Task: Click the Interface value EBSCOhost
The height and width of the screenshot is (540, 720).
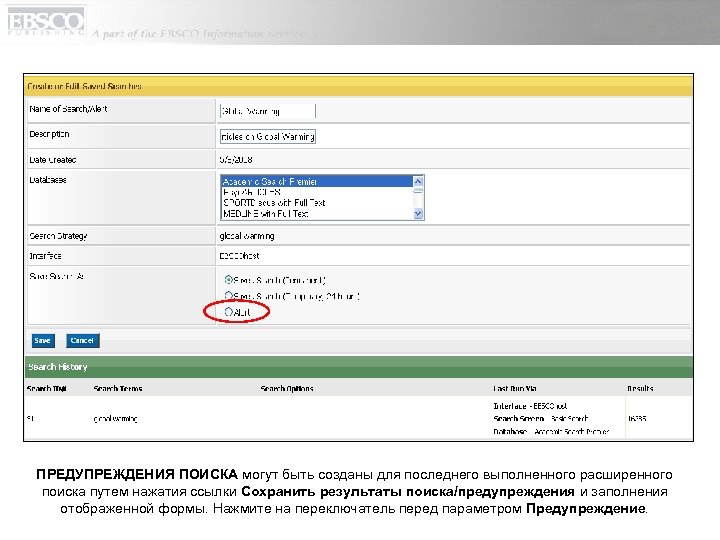Action: [239, 256]
